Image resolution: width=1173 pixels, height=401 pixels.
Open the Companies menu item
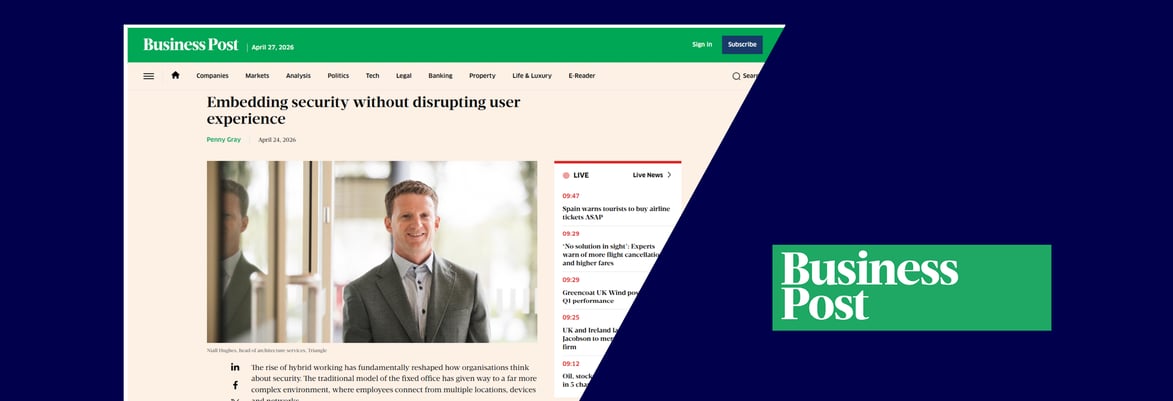point(212,76)
